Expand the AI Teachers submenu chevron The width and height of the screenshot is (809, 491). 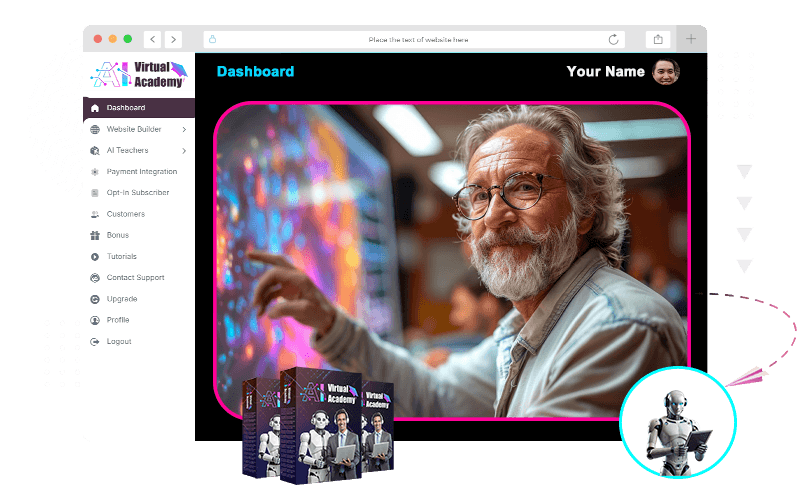click(x=184, y=150)
